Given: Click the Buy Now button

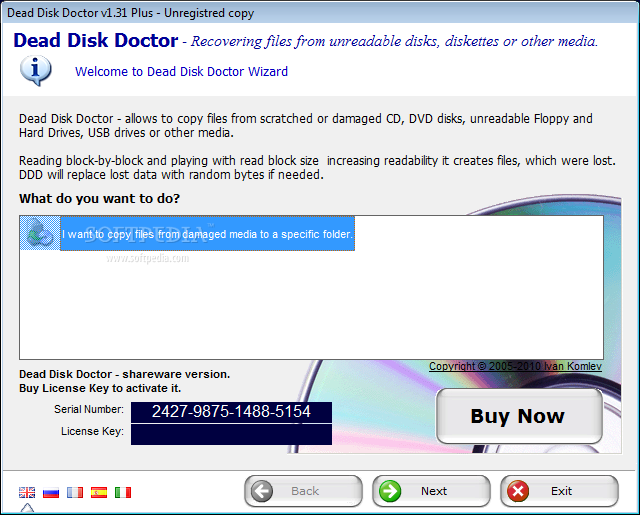Looking at the screenshot, I should (x=519, y=416).
